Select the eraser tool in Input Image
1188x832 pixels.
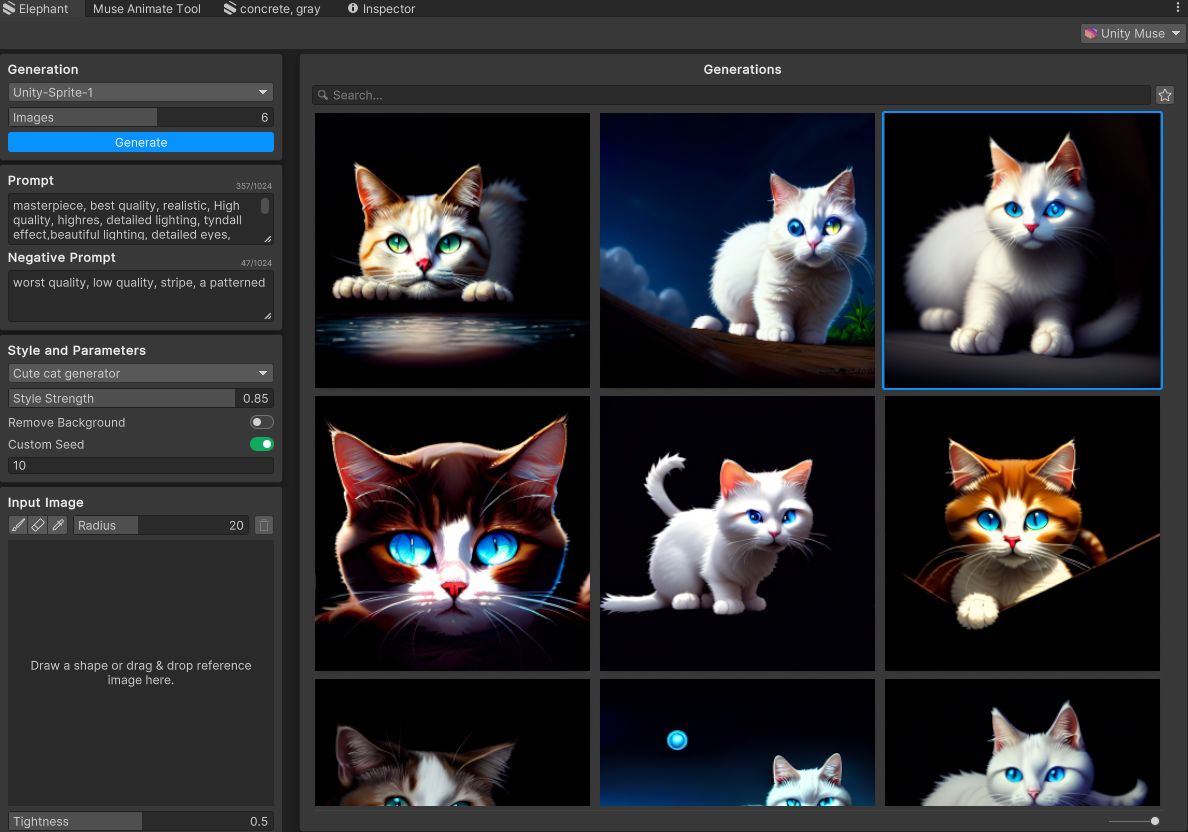[x=37, y=525]
